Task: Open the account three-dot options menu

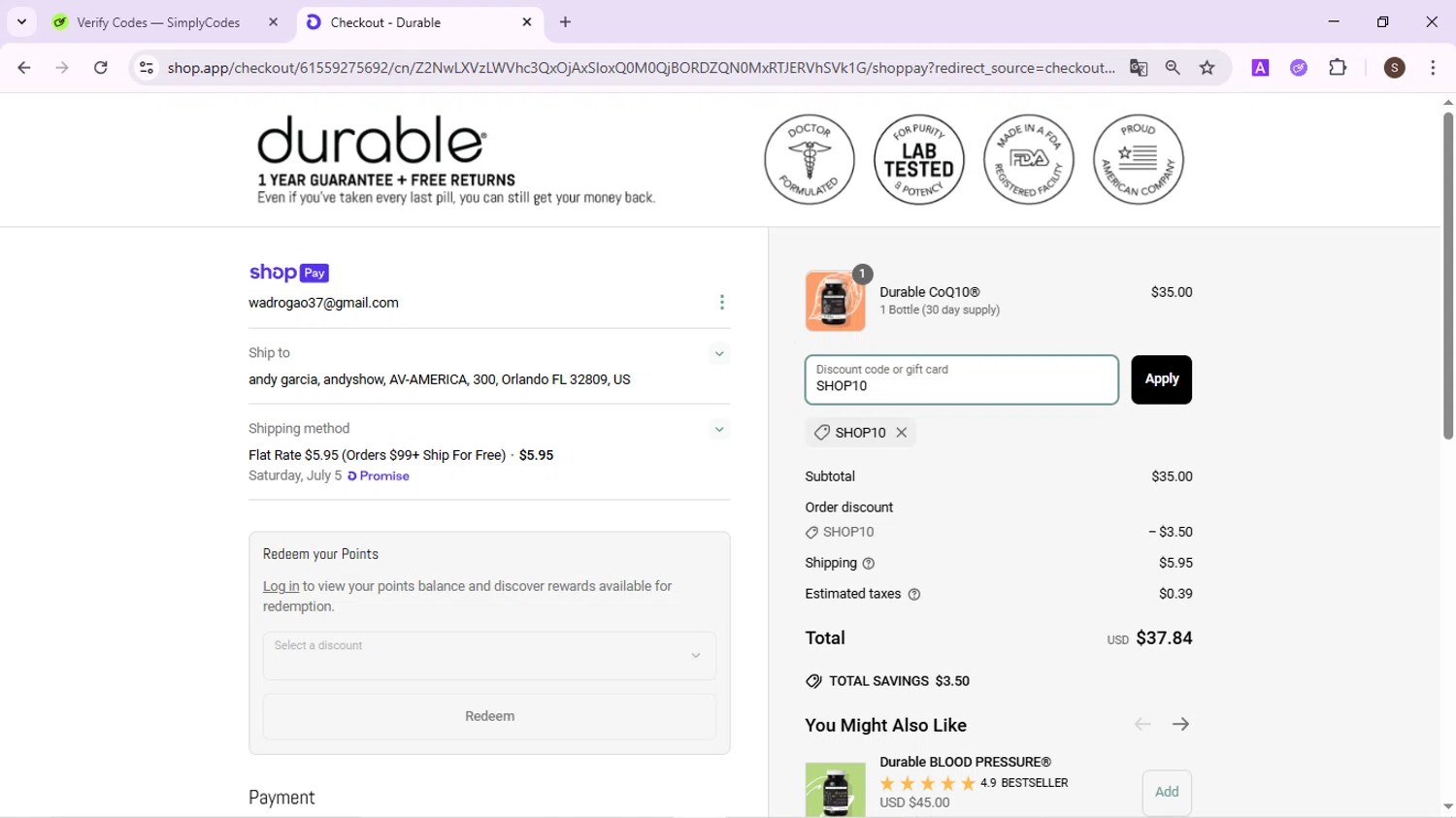Action: (x=721, y=303)
